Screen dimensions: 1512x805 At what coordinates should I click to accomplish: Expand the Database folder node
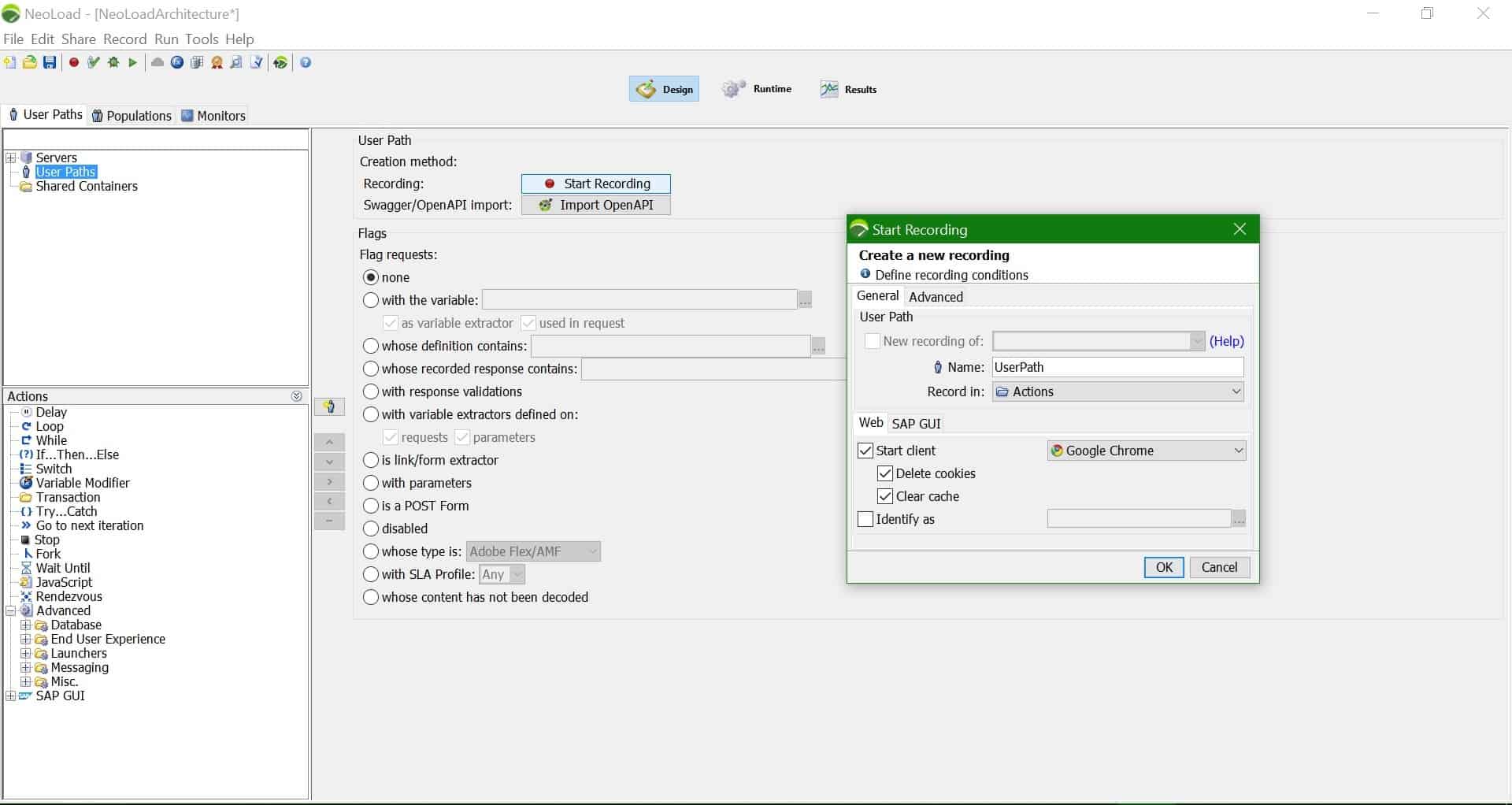click(x=25, y=625)
